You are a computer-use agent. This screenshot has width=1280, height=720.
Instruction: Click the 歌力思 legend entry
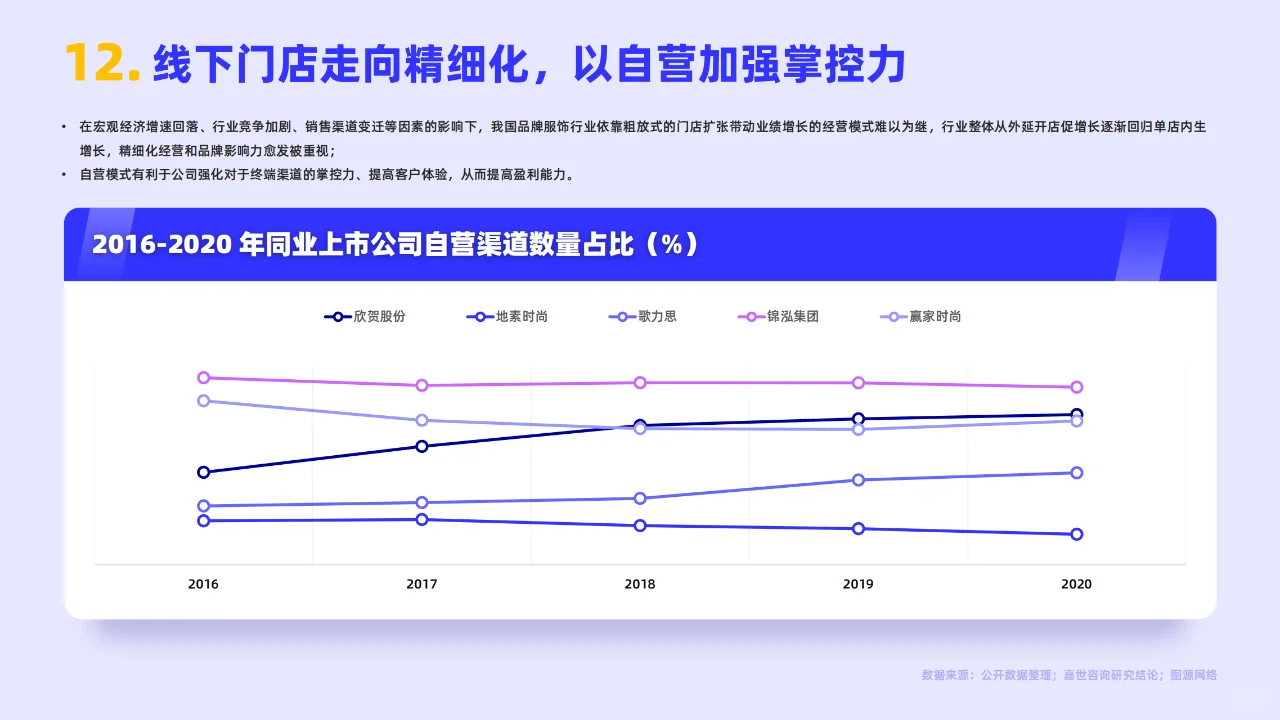pyautogui.click(x=642, y=316)
